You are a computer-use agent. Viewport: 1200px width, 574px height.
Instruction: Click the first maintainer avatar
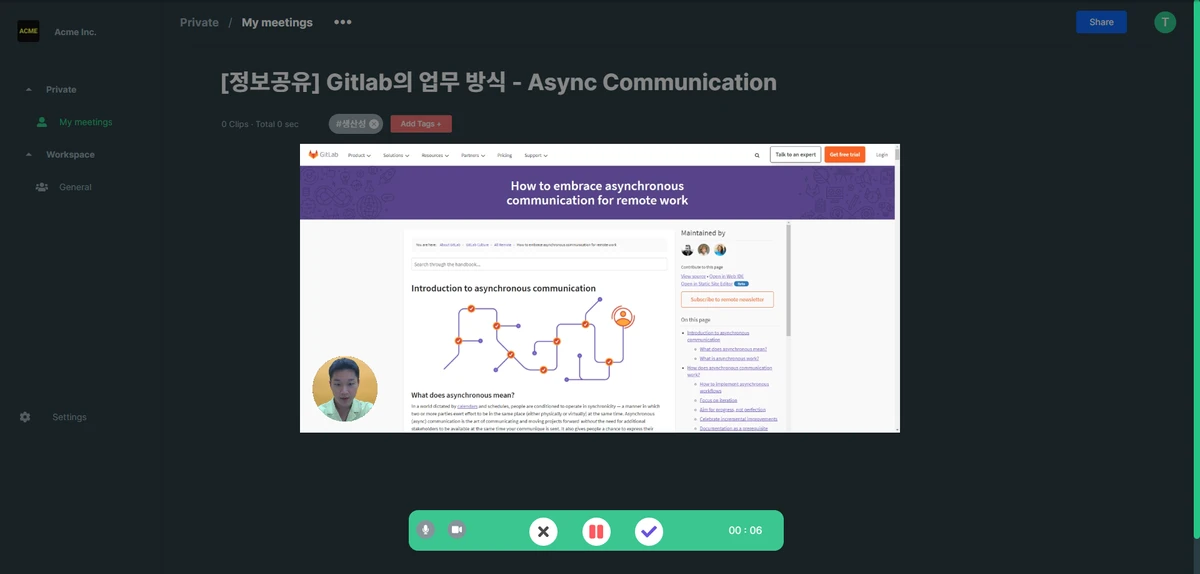(687, 250)
